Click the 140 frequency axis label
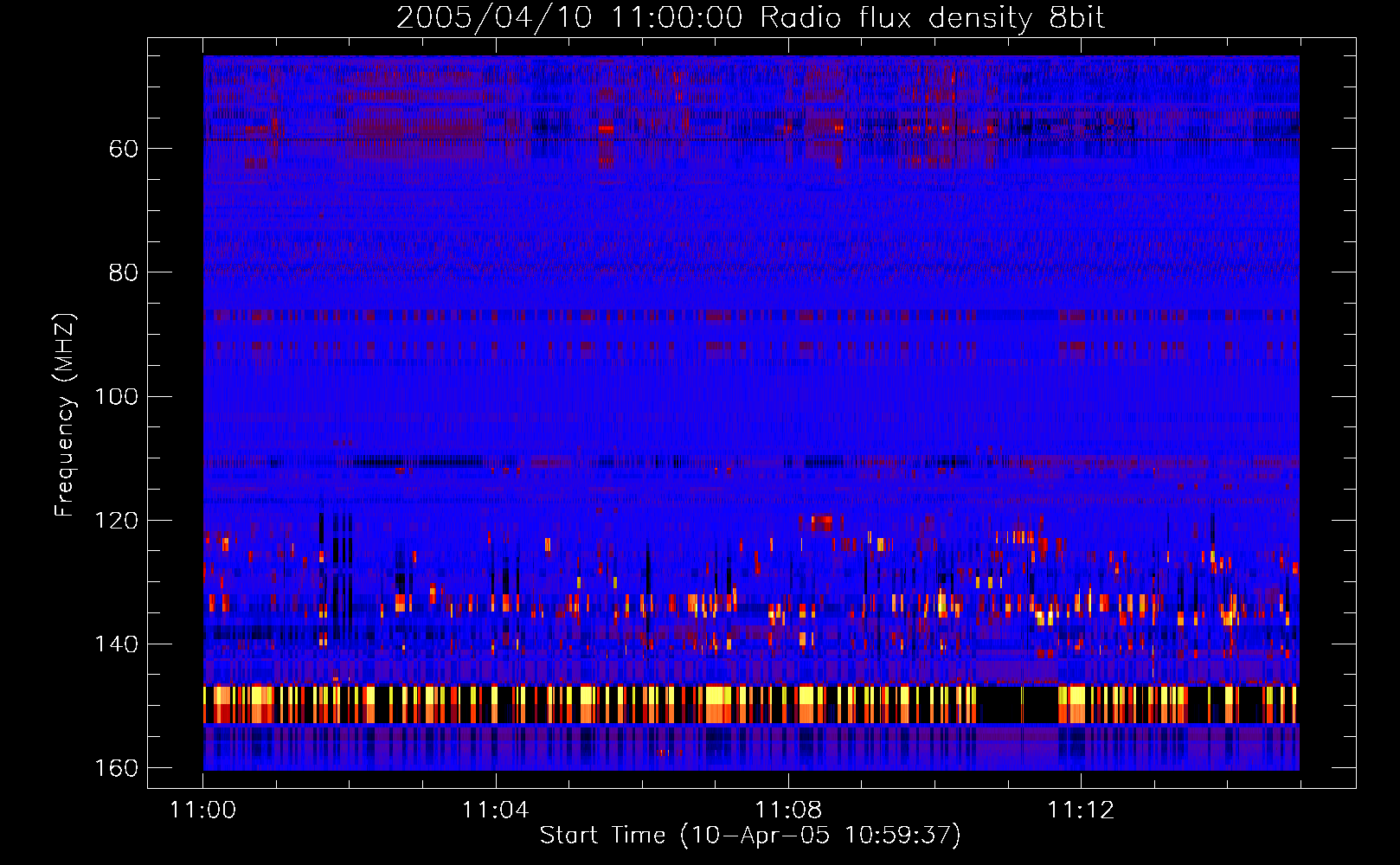 click(116, 644)
